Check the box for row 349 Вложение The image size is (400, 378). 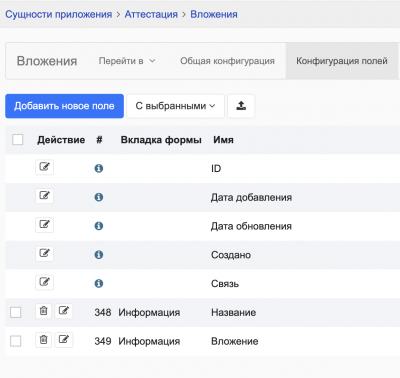point(16,341)
